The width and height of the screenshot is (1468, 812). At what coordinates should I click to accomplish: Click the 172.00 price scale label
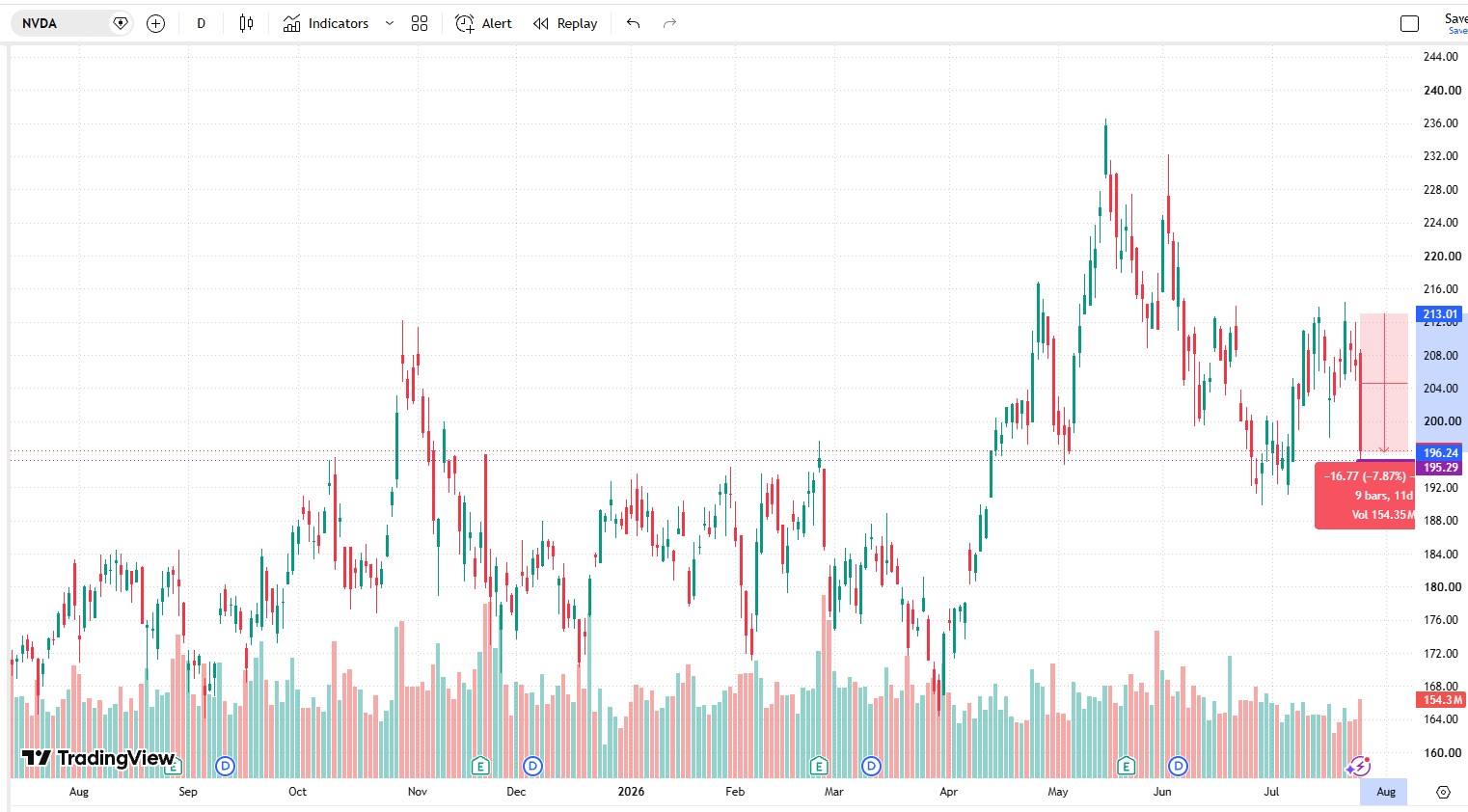1441,654
